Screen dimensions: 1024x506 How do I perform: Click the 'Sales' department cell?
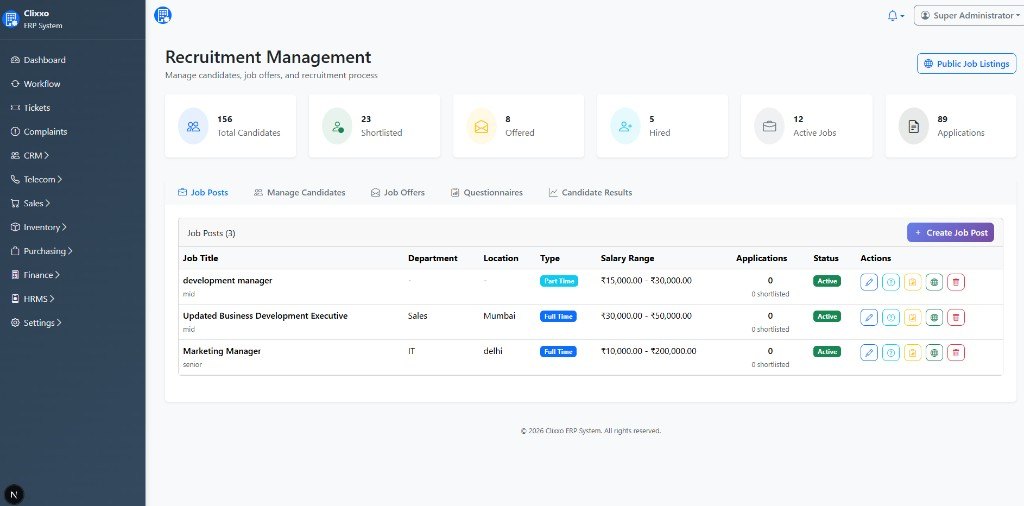point(418,315)
